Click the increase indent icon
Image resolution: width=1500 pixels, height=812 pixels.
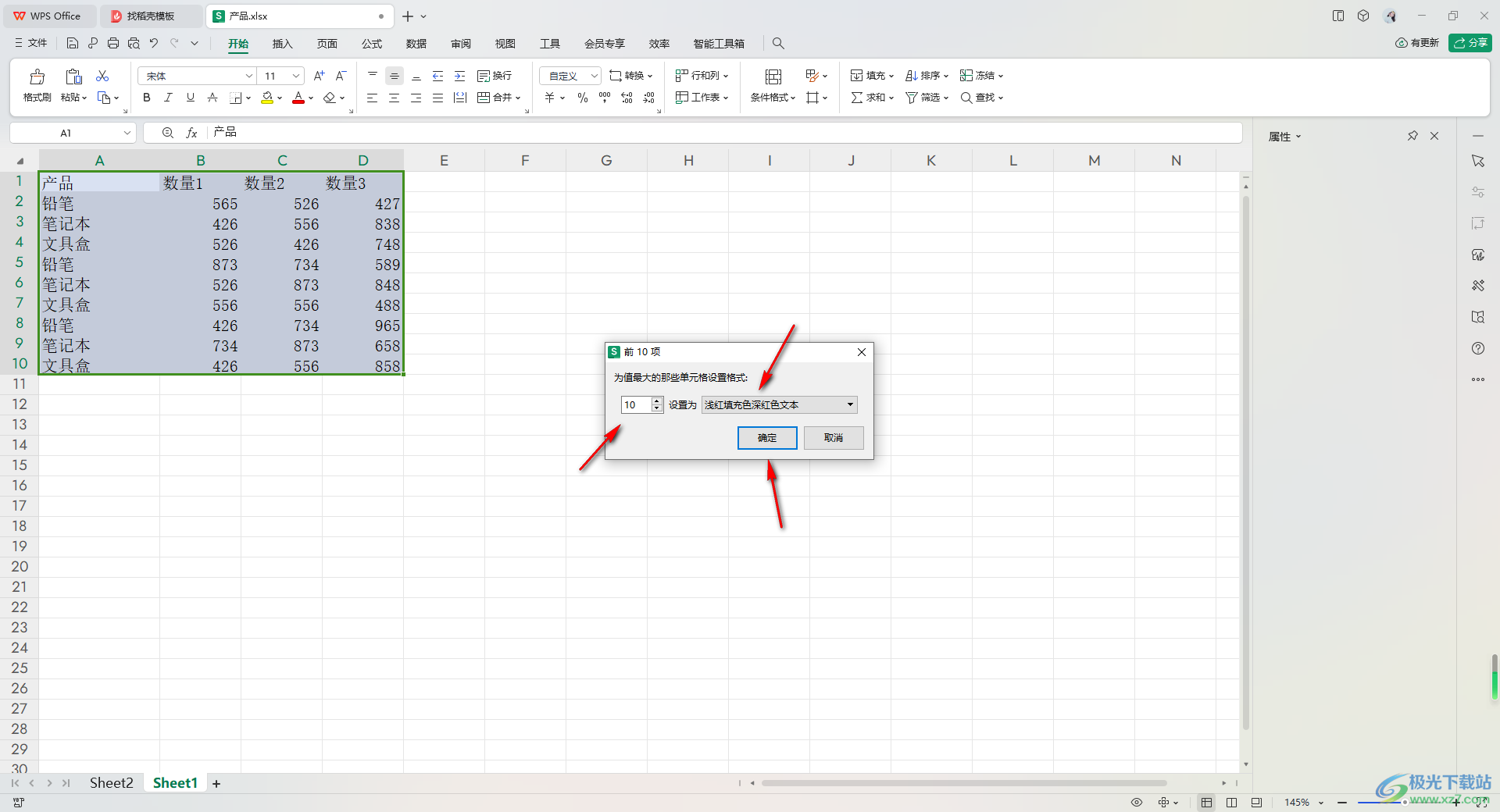coord(460,76)
